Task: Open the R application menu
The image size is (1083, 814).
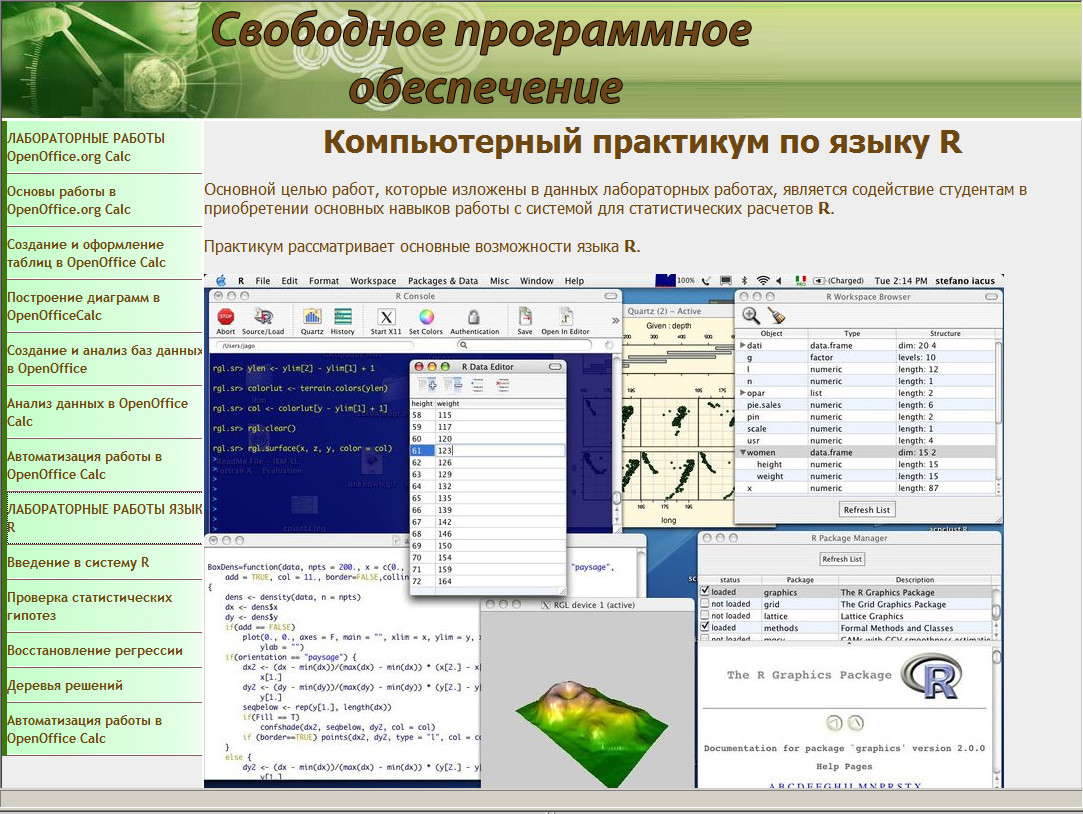Action: pyautogui.click(x=240, y=280)
